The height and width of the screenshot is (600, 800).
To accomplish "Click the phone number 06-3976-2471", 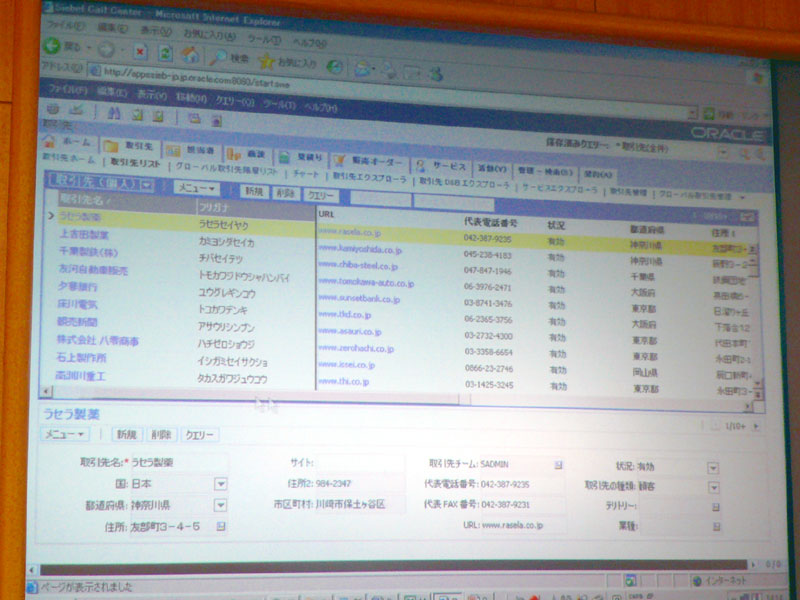I will pos(487,287).
